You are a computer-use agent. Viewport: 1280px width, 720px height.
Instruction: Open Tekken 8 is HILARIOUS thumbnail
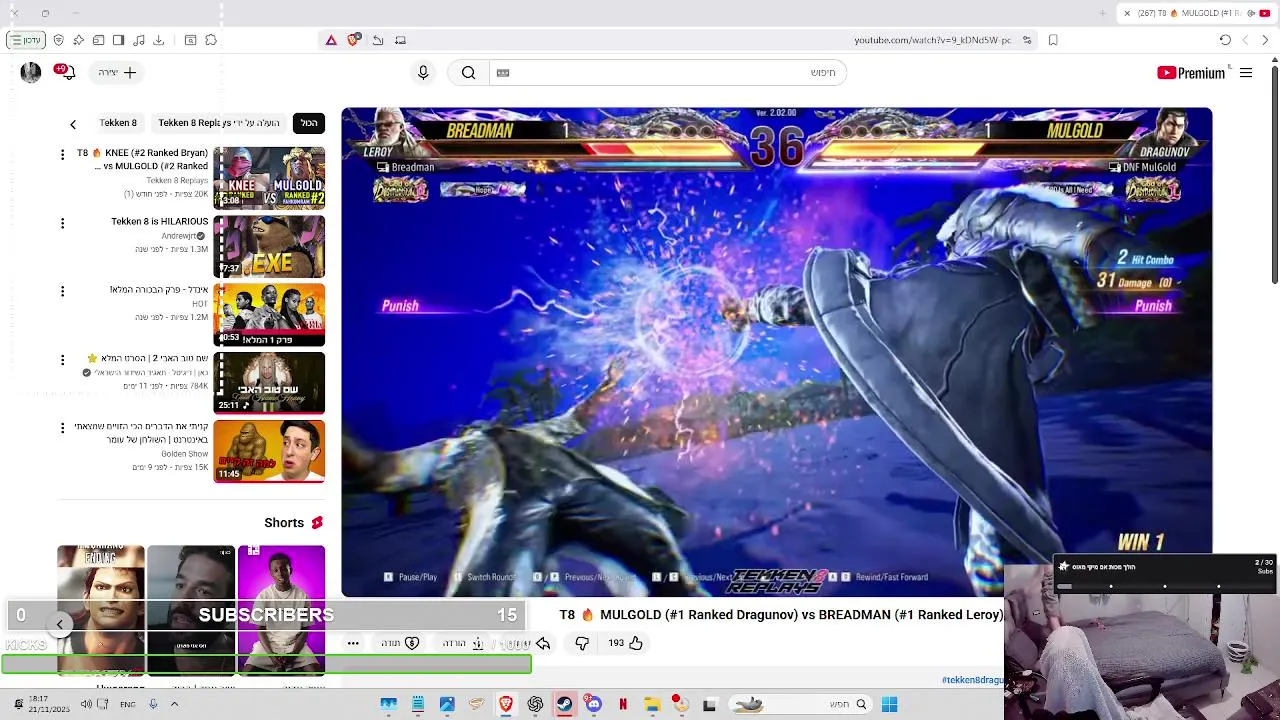tap(269, 246)
